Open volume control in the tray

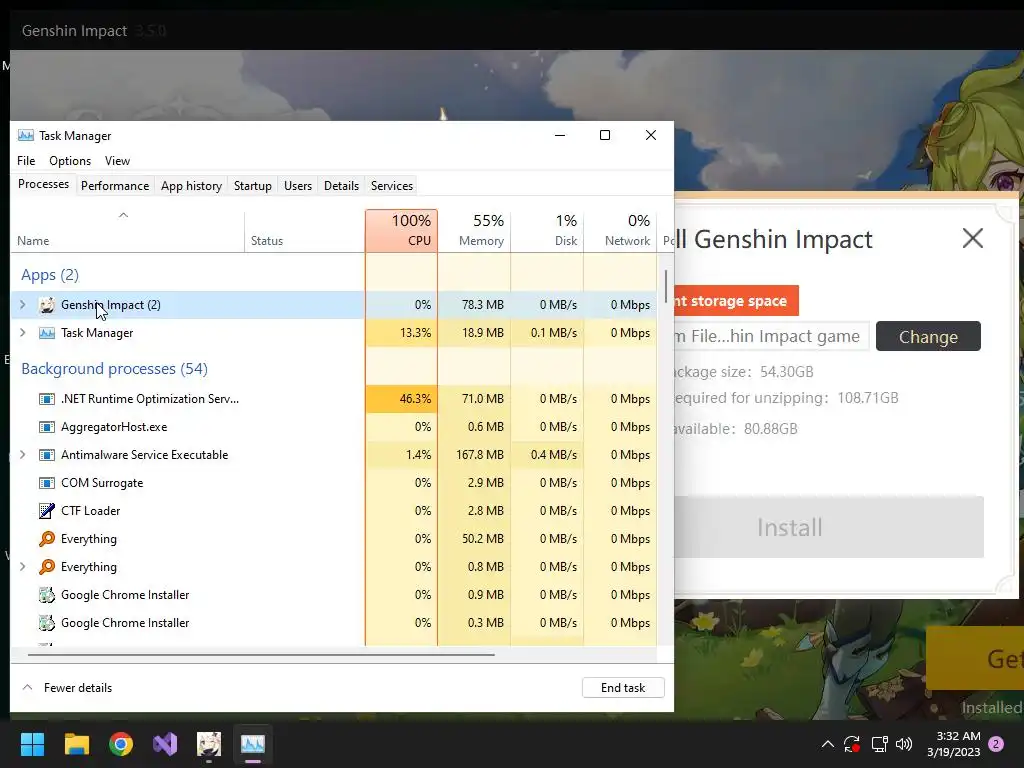pyautogui.click(x=904, y=744)
